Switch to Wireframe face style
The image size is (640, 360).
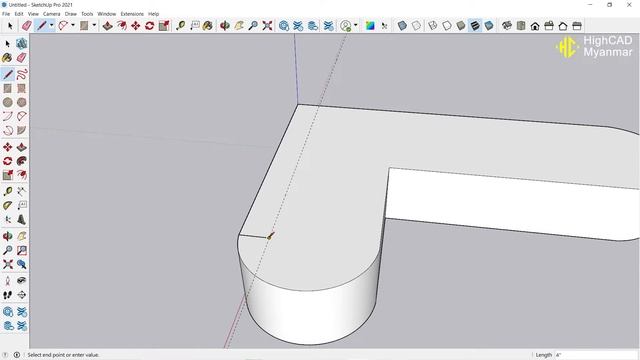coord(433,26)
